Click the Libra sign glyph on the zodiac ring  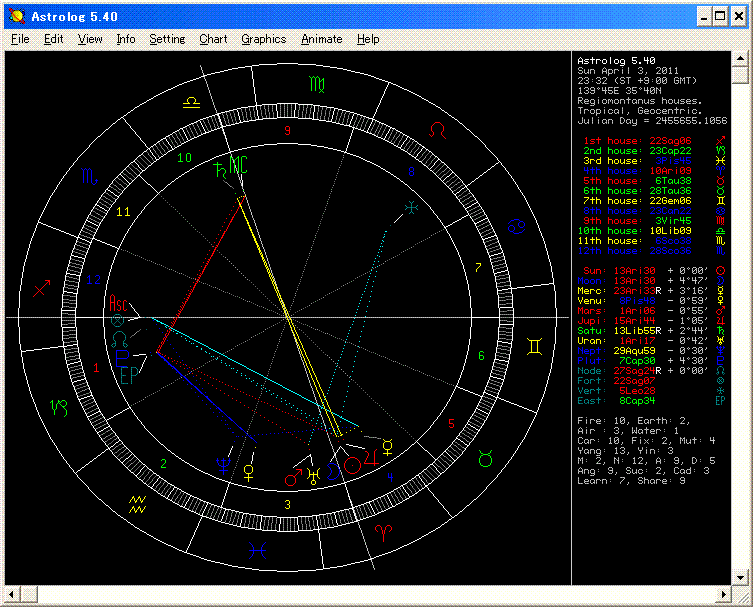pyautogui.click(x=190, y=102)
